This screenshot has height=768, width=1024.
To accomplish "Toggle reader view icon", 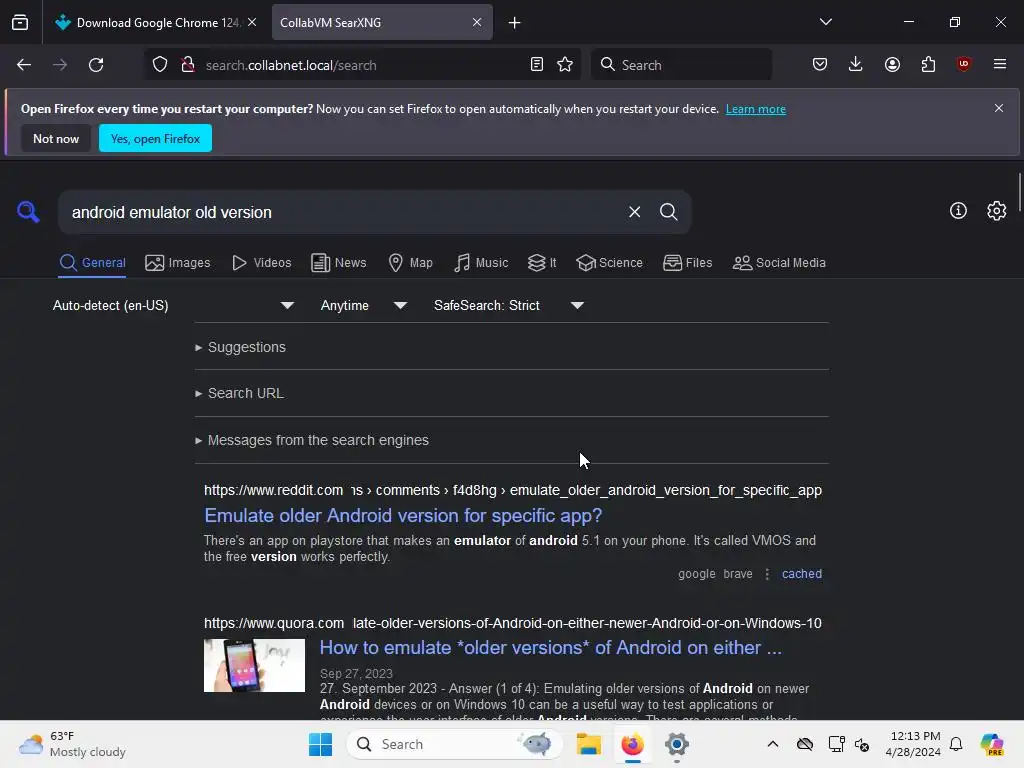I will (537, 64).
